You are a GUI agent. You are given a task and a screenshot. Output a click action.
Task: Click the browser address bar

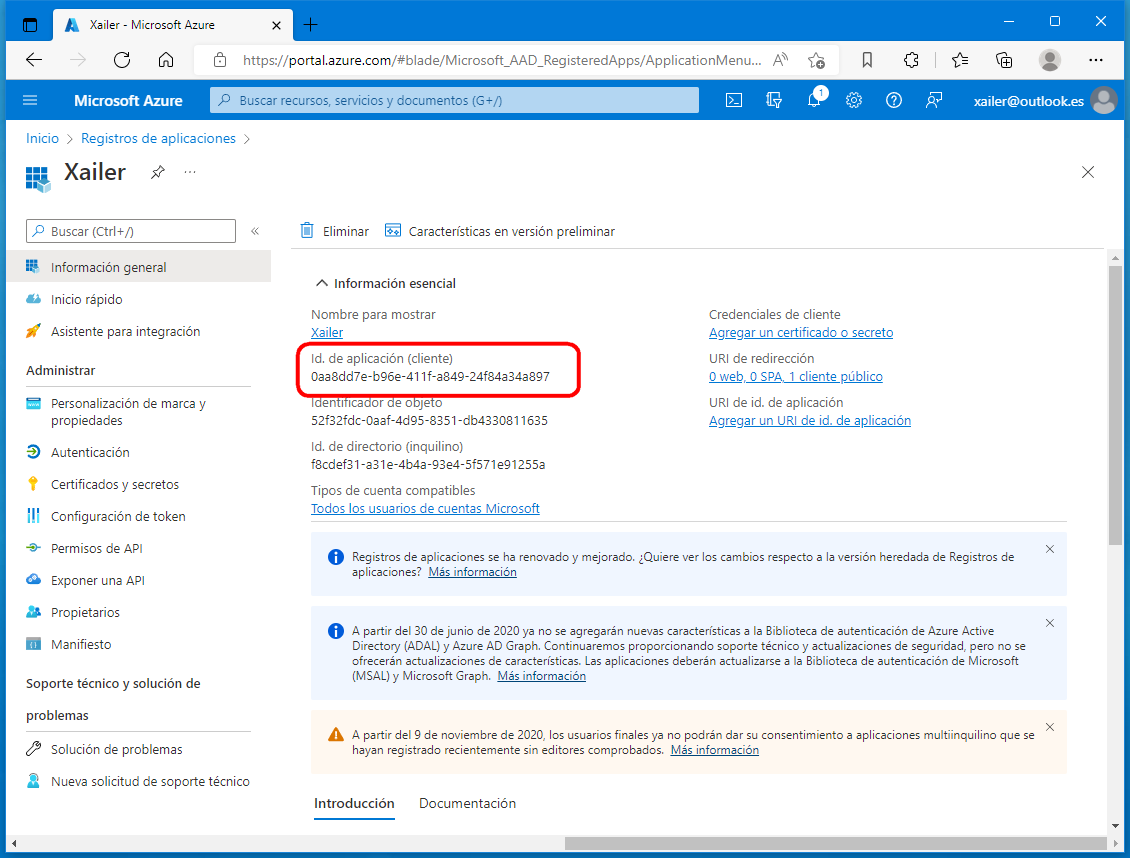[502, 61]
